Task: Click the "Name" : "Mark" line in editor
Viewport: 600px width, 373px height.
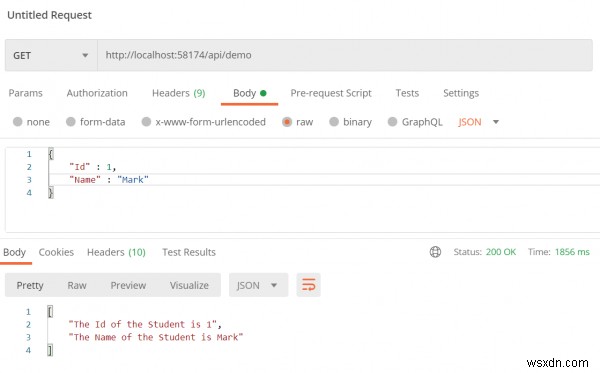Action: coord(109,180)
